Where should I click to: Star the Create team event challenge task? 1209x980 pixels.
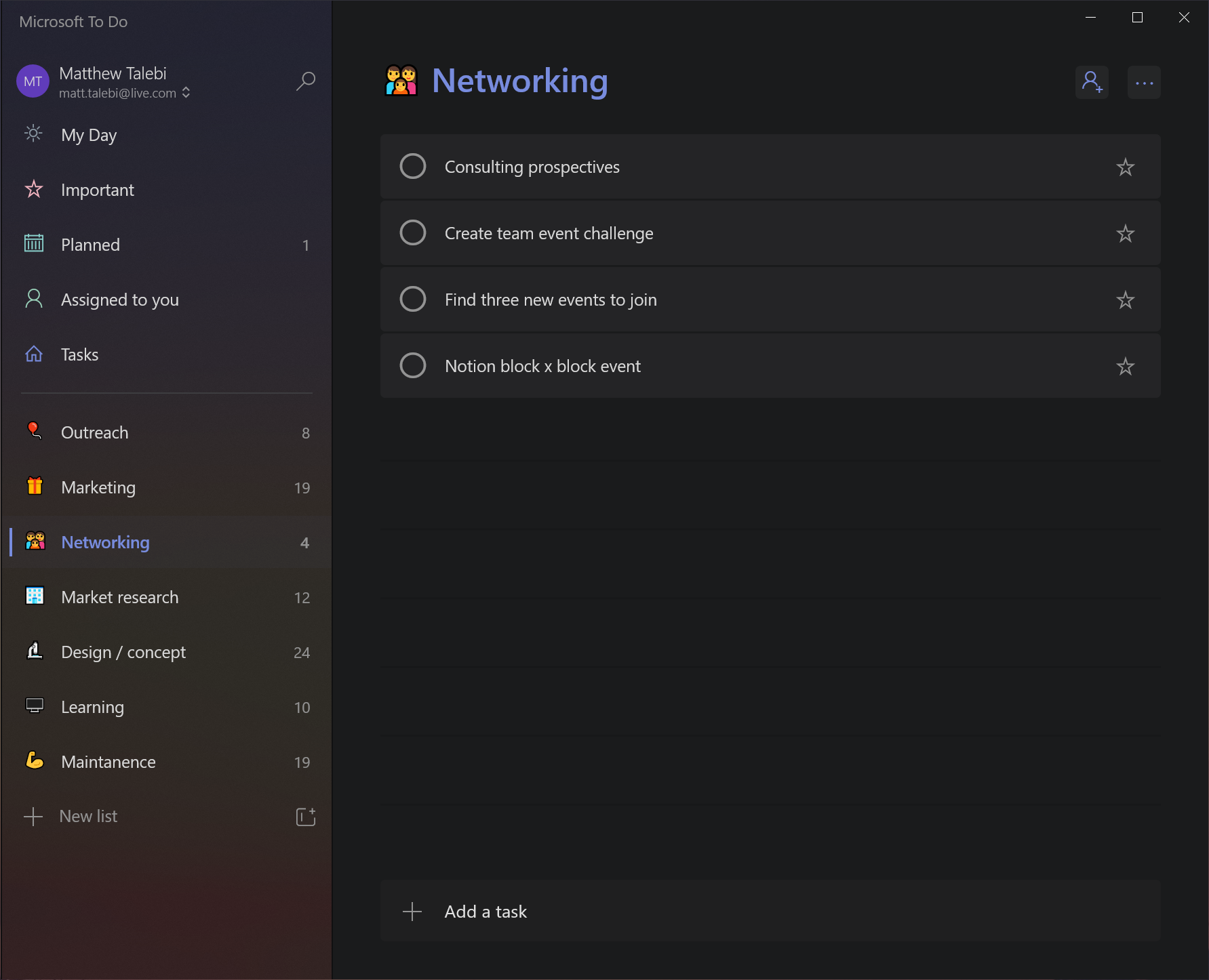point(1125,233)
